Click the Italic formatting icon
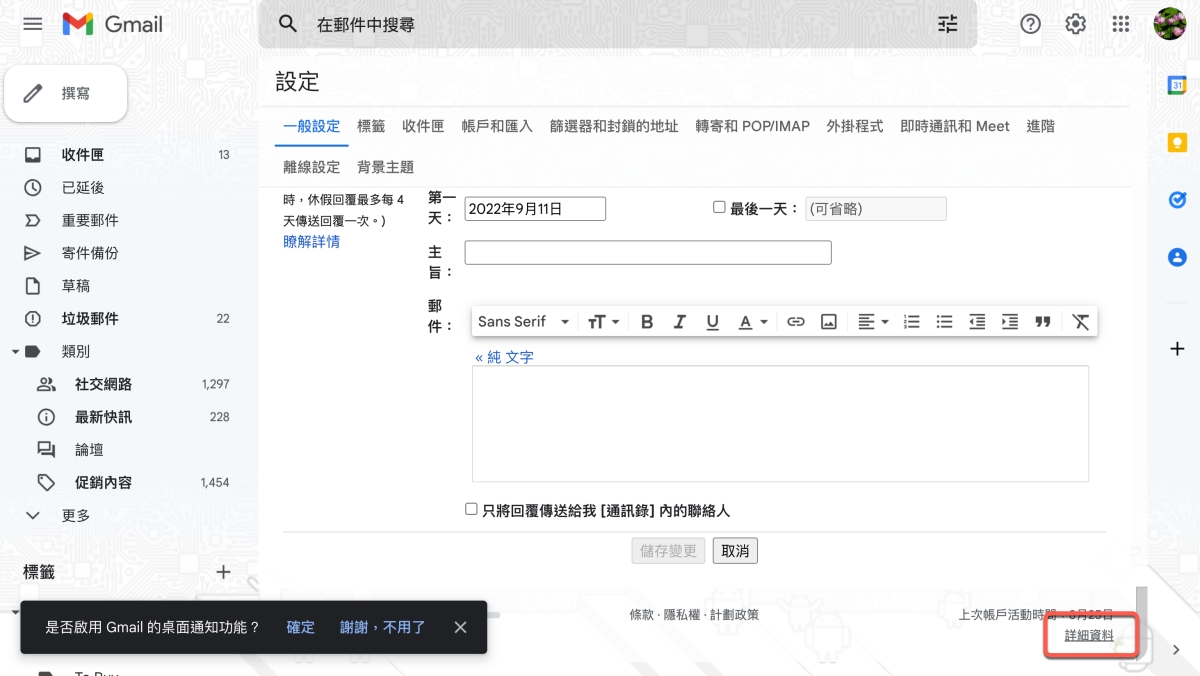The height and width of the screenshot is (676, 1200). 680,322
